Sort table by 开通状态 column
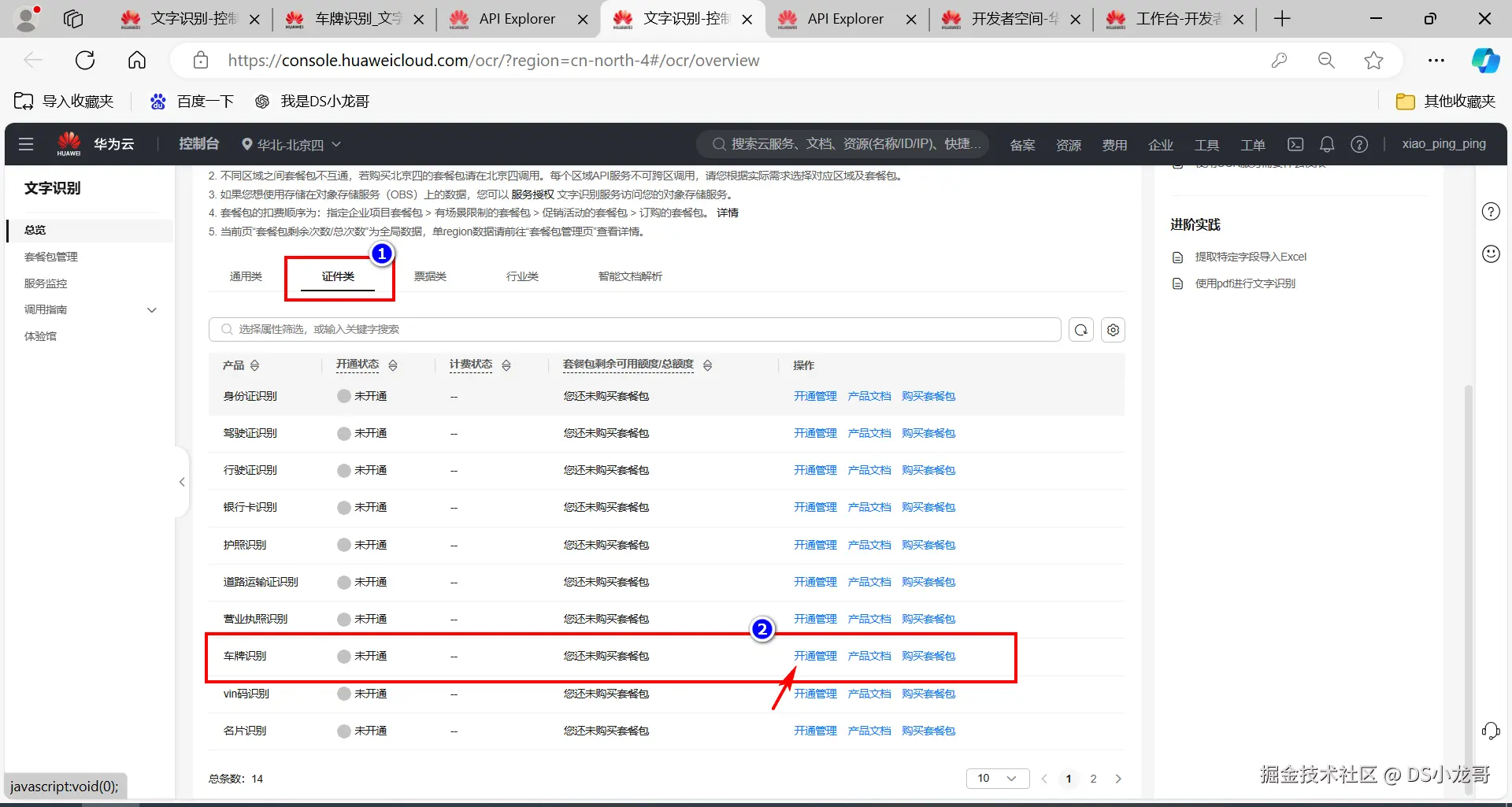Viewport: 1512px width, 807px height. [x=393, y=365]
